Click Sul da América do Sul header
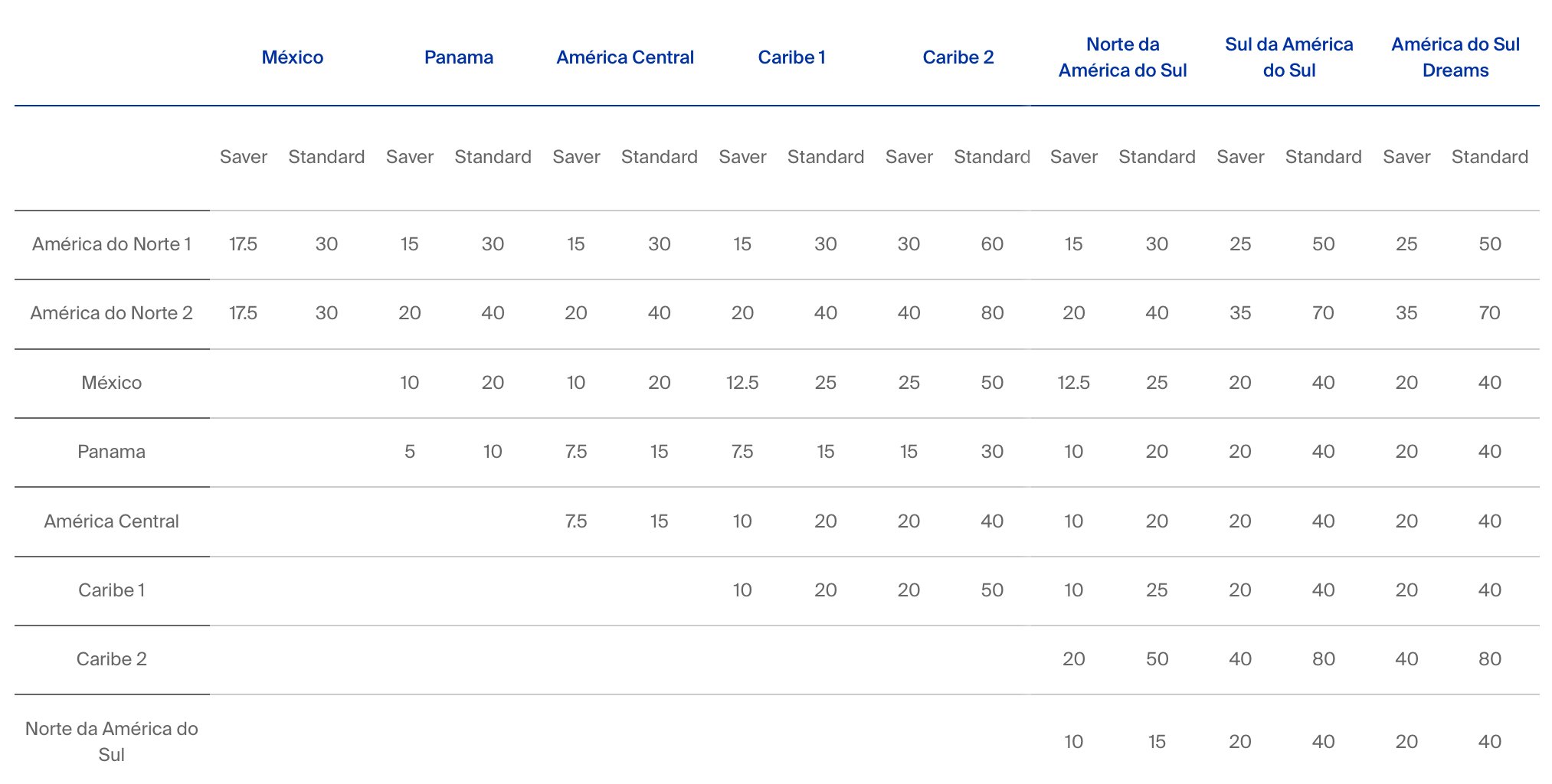This screenshot has width=1552, height=784. (x=1288, y=57)
